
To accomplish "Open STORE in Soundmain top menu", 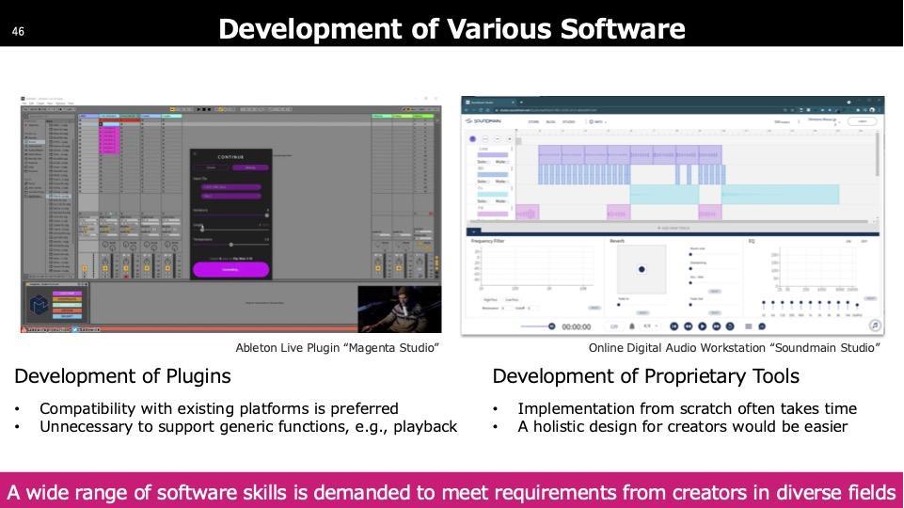I will (533, 122).
